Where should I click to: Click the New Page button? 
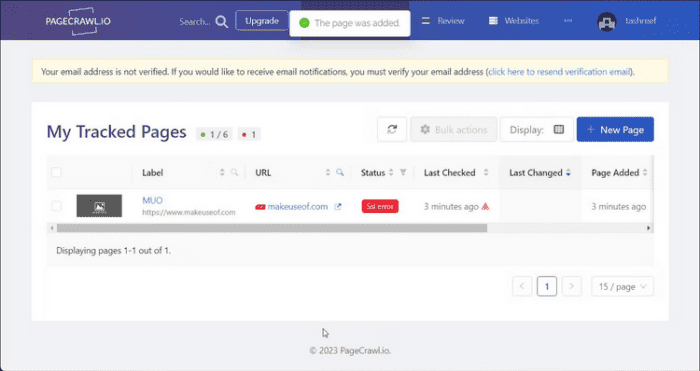615,129
